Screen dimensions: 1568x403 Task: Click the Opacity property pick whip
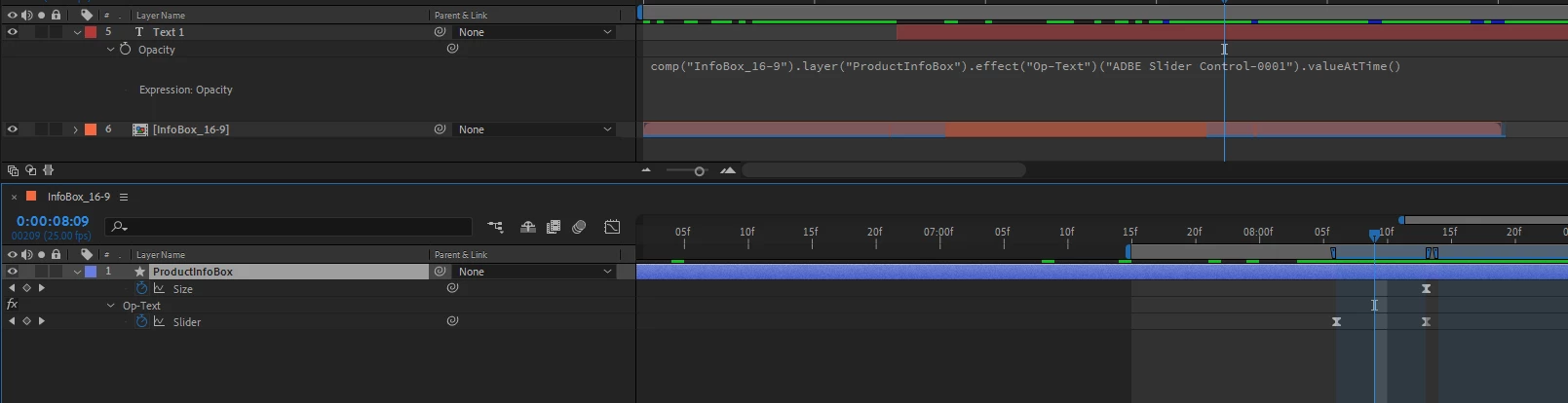pyautogui.click(x=452, y=48)
